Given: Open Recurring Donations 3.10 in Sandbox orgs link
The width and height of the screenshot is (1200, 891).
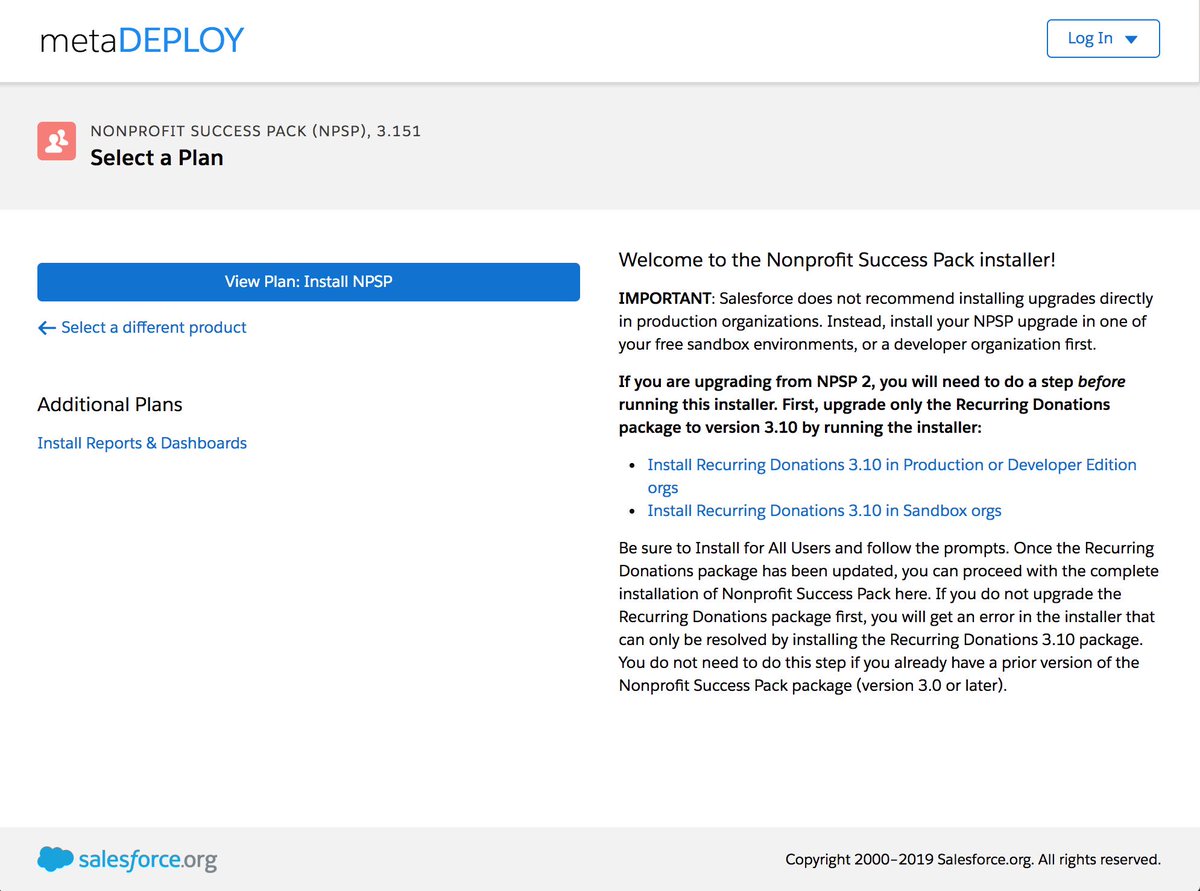Looking at the screenshot, I should coord(824,511).
